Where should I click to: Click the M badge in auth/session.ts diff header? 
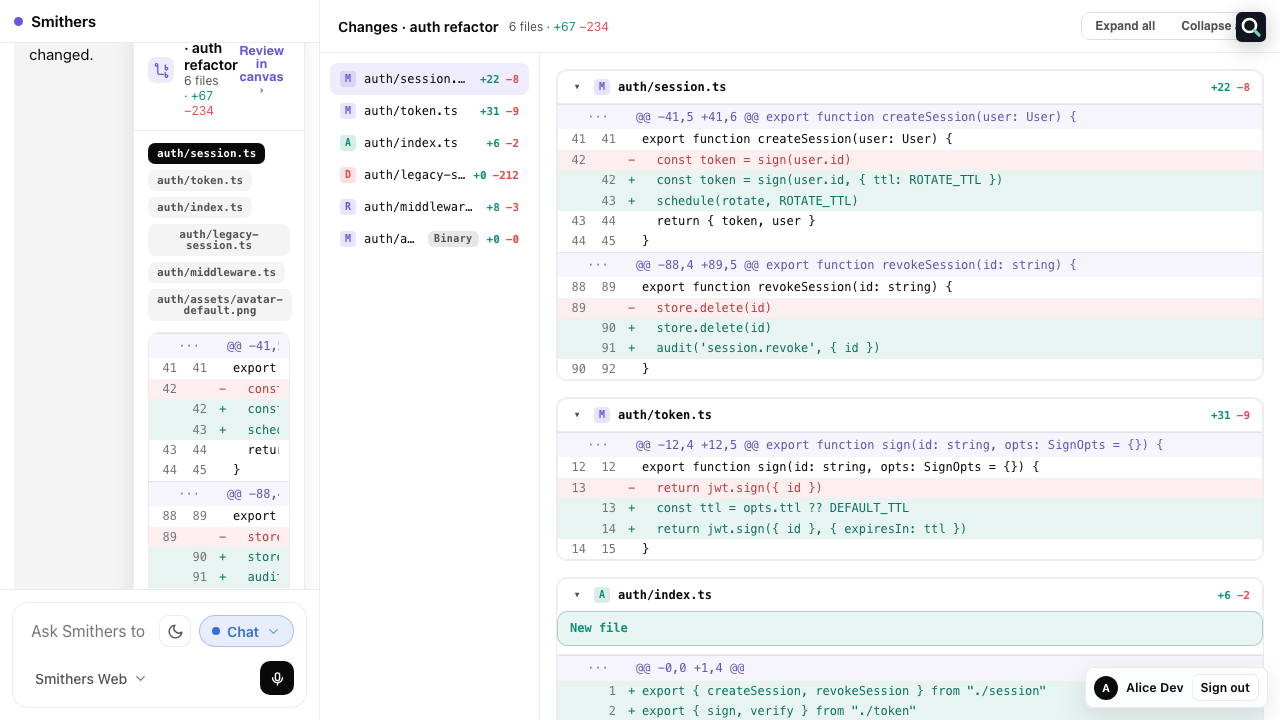(x=602, y=87)
